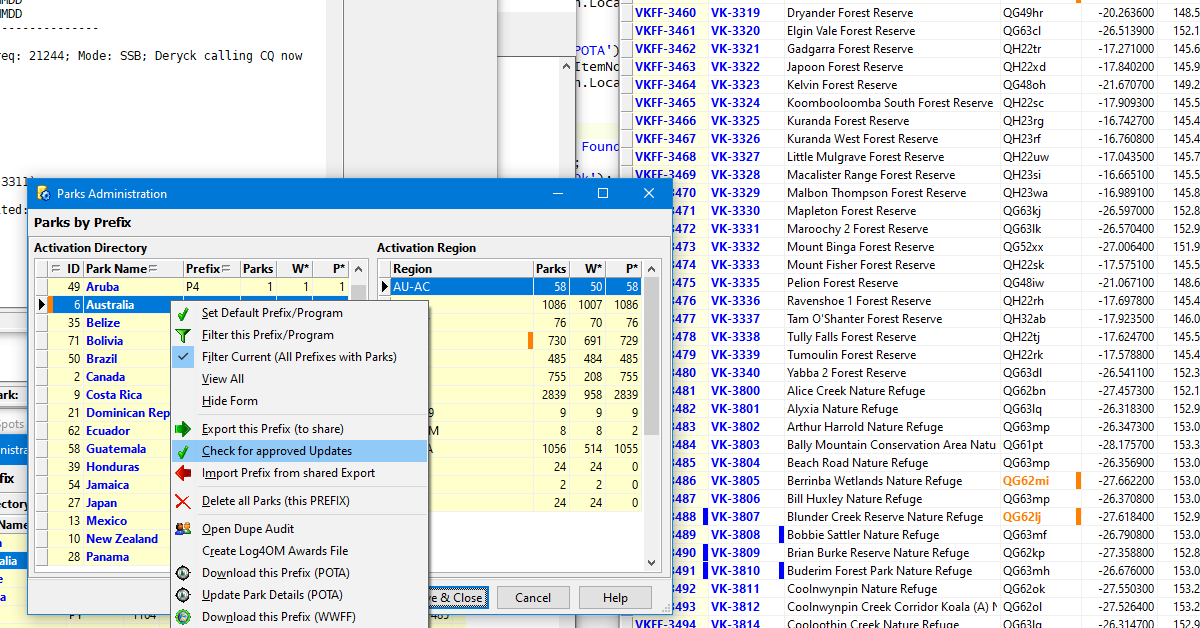Click the row pointer arrow beside Australia

[41, 305]
